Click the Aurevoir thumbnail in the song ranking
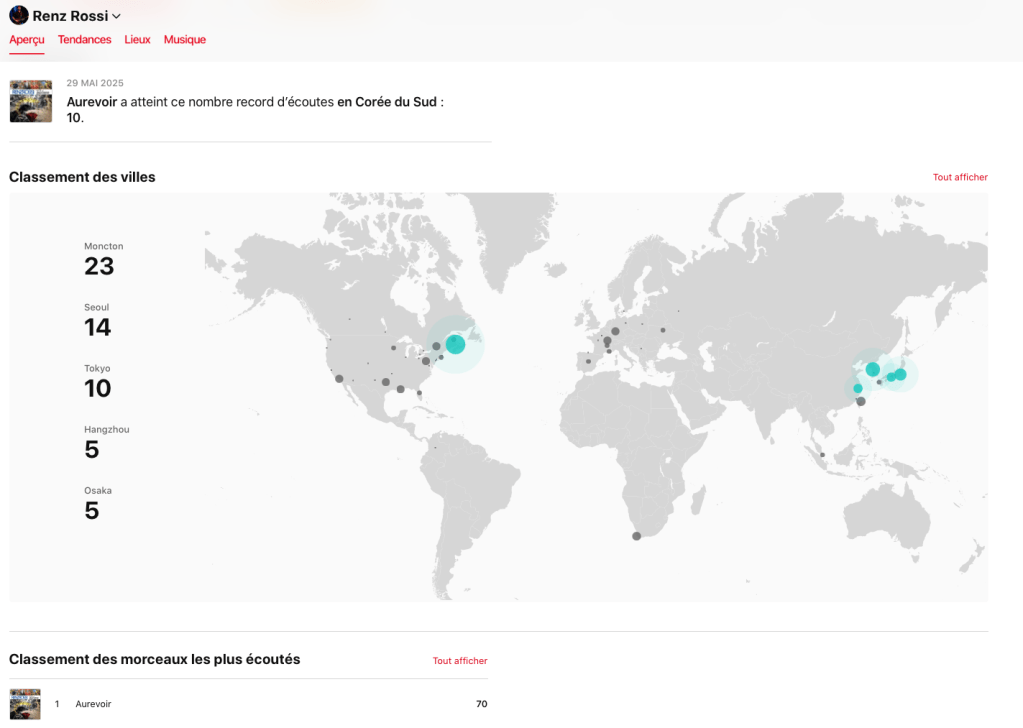1023x728 pixels. 25,704
